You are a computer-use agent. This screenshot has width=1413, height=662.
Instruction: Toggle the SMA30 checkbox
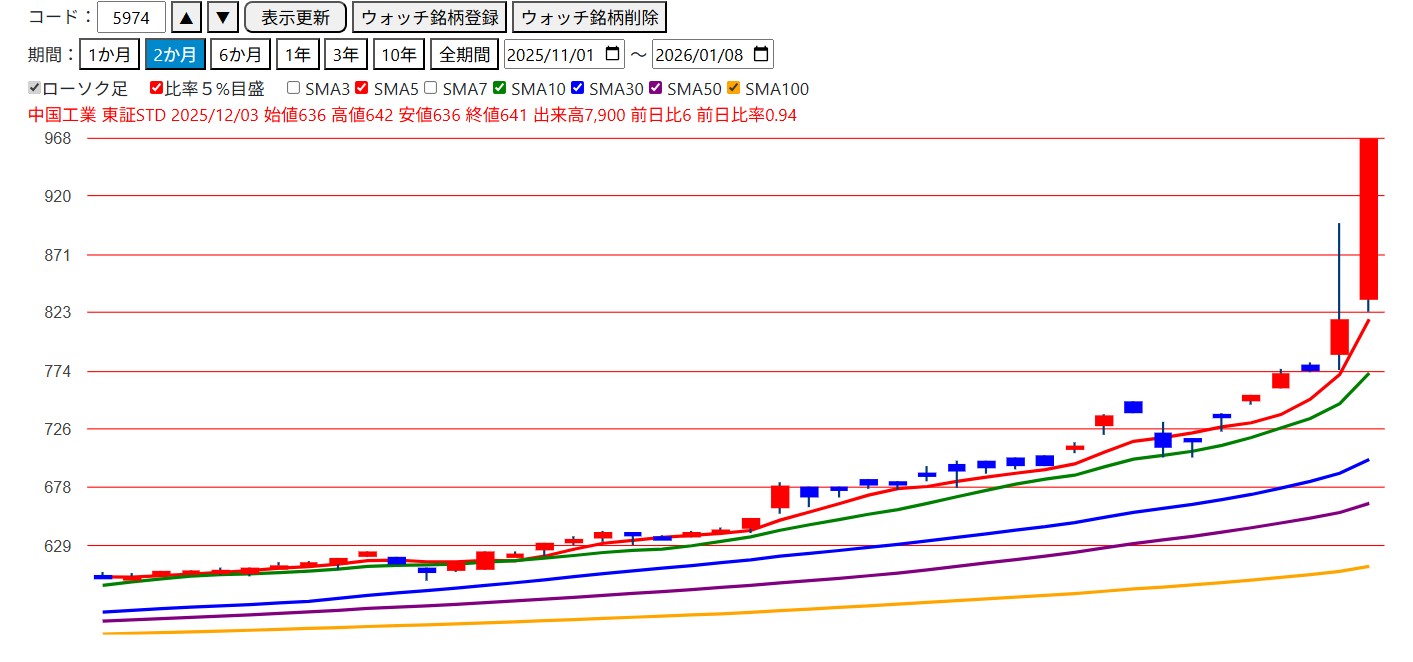(x=577, y=88)
